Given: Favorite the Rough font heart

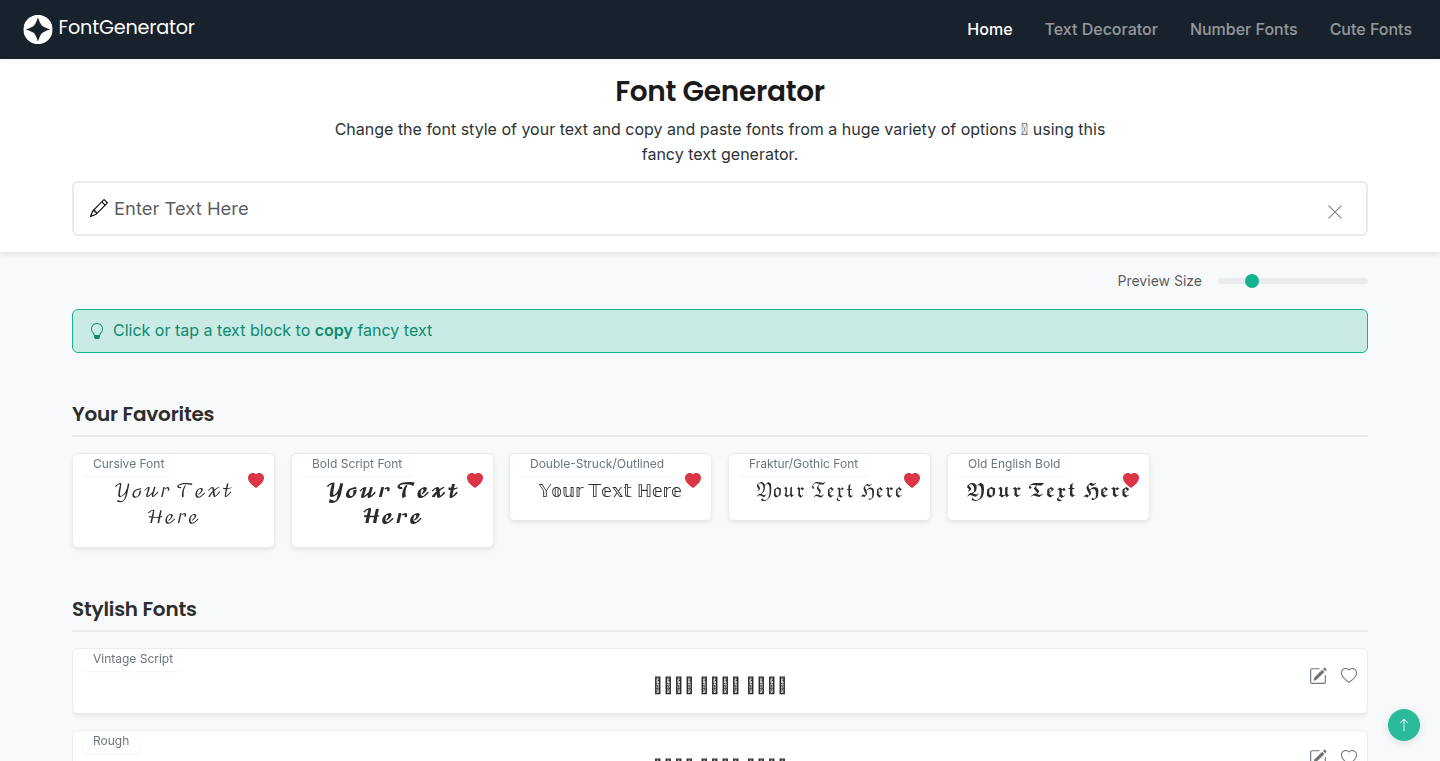Looking at the screenshot, I should (1349, 756).
